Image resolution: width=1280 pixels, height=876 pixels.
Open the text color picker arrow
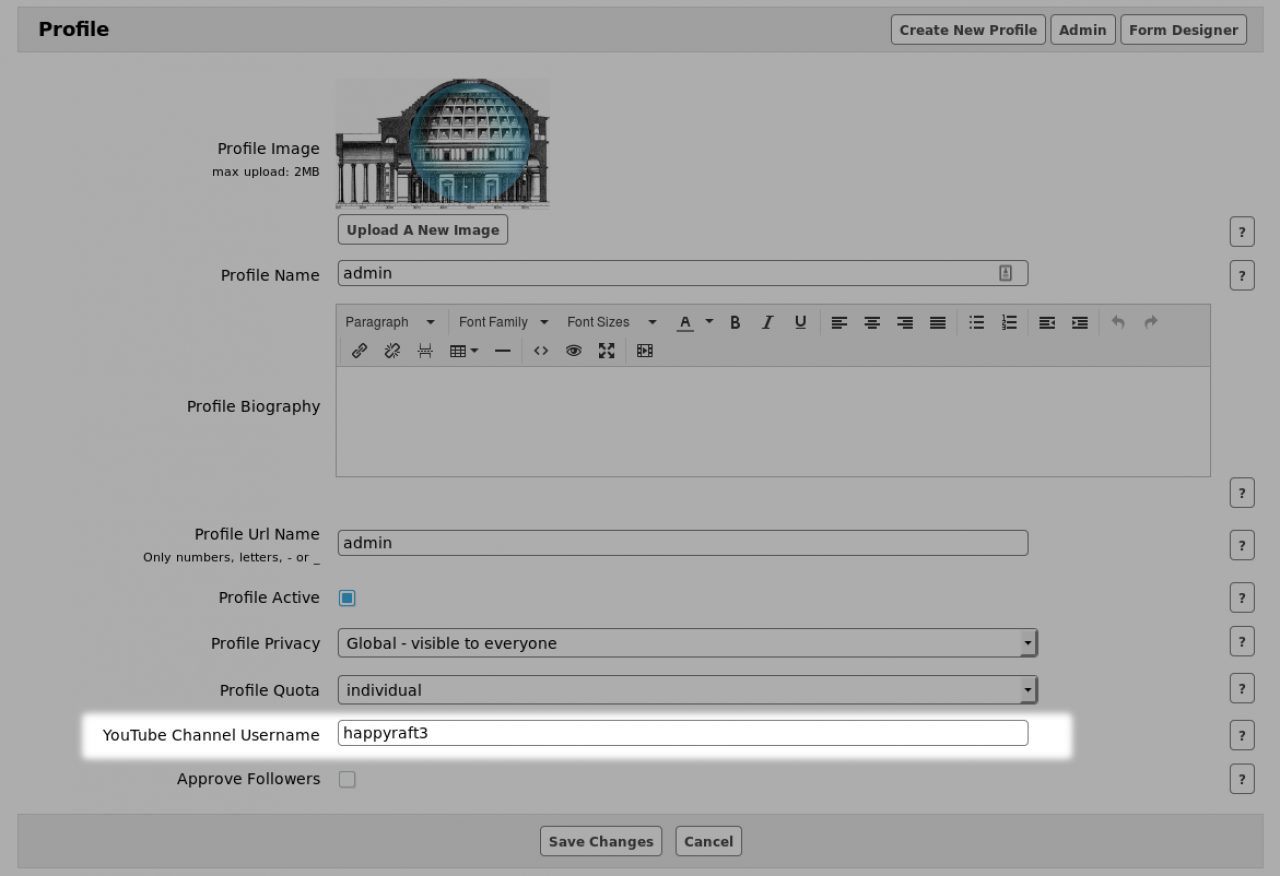pos(709,322)
